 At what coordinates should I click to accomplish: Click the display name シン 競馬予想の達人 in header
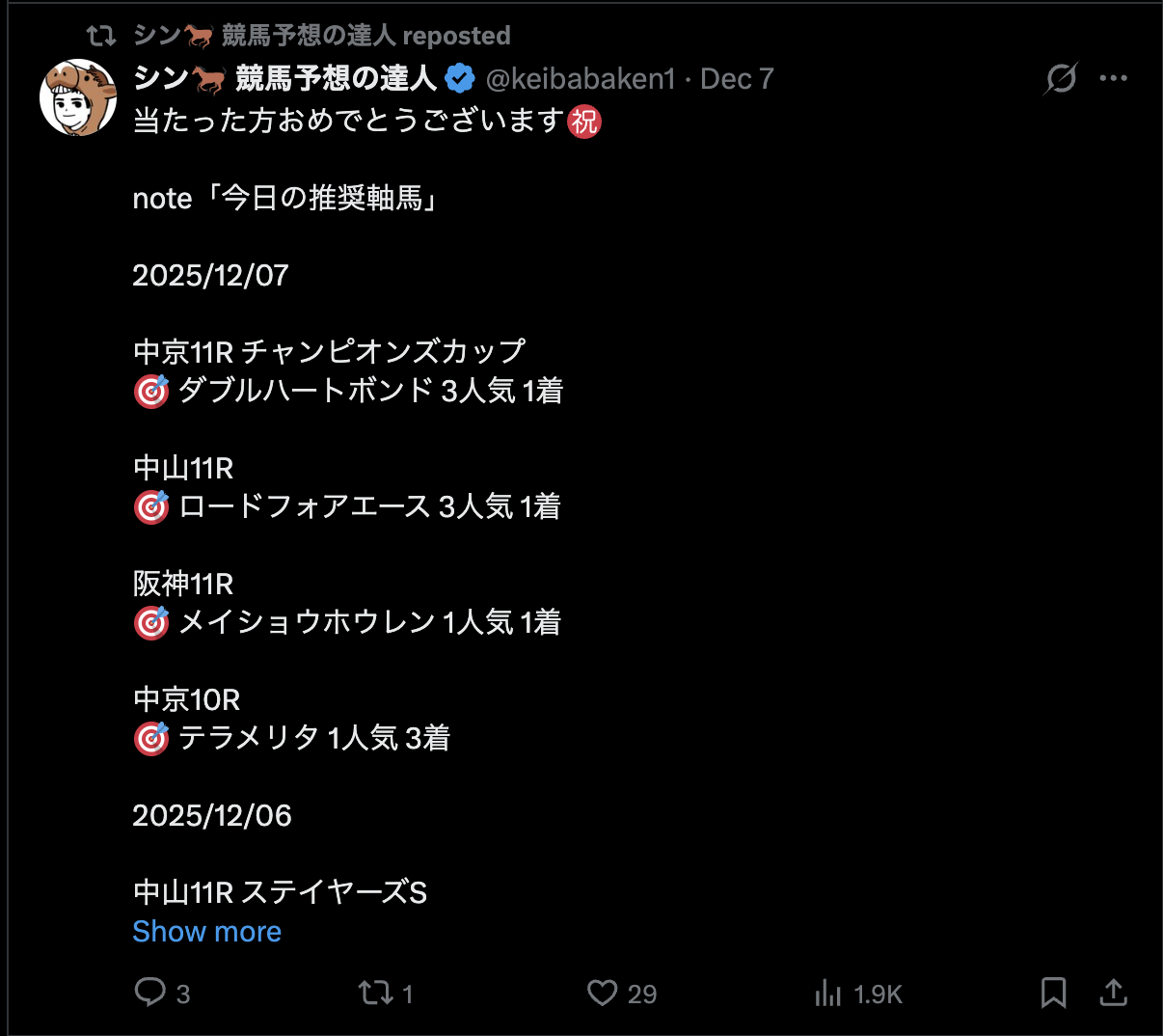click(x=285, y=78)
